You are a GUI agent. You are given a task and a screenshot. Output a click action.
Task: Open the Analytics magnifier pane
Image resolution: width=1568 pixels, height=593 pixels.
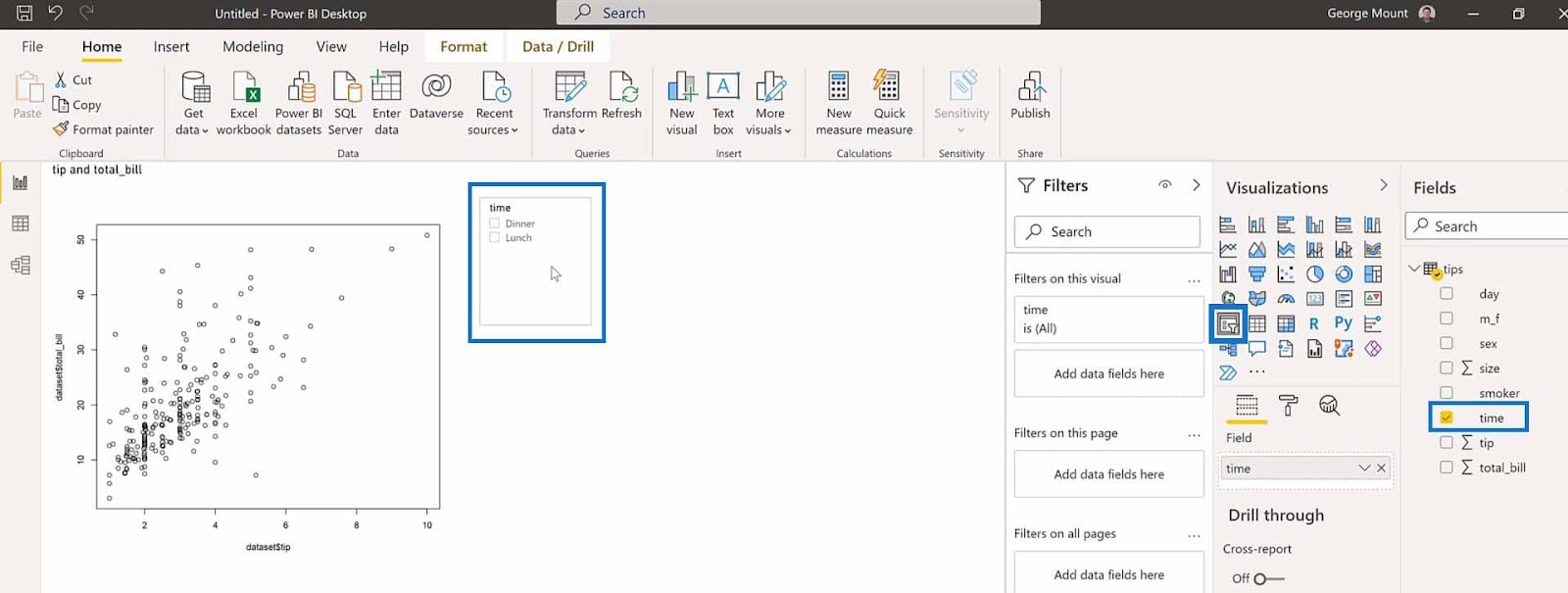pyautogui.click(x=1329, y=405)
